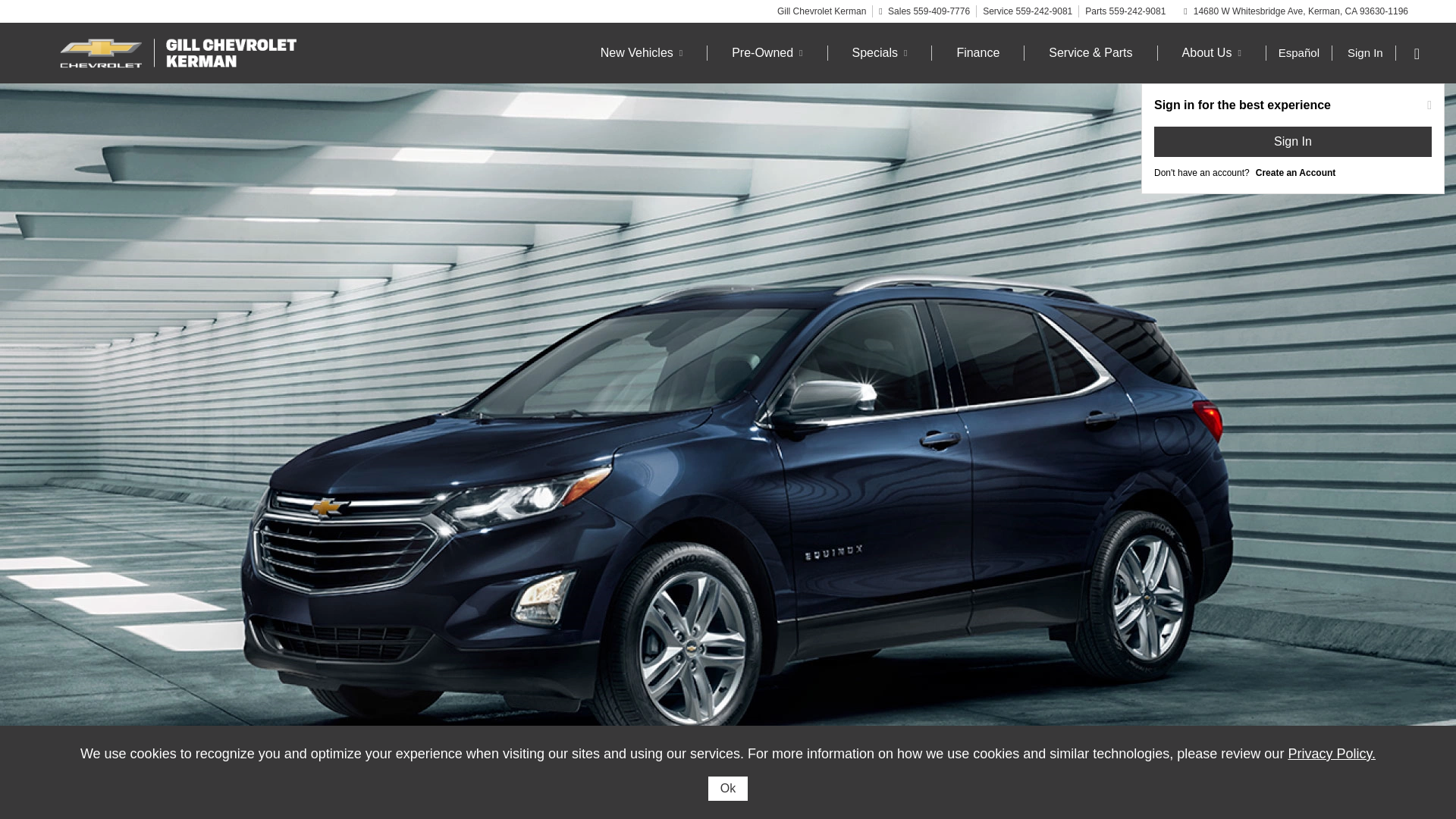Open the Privacy Policy link
Image resolution: width=1456 pixels, height=819 pixels.
[1331, 754]
